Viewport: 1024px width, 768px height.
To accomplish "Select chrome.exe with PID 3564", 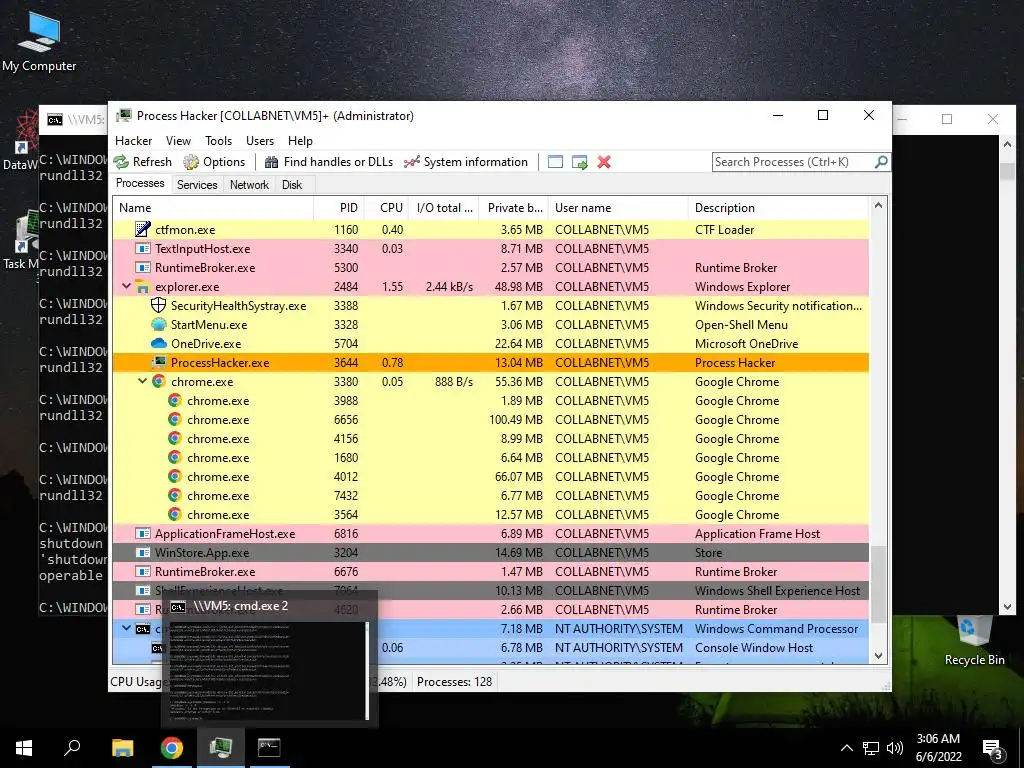I will tap(490, 515).
